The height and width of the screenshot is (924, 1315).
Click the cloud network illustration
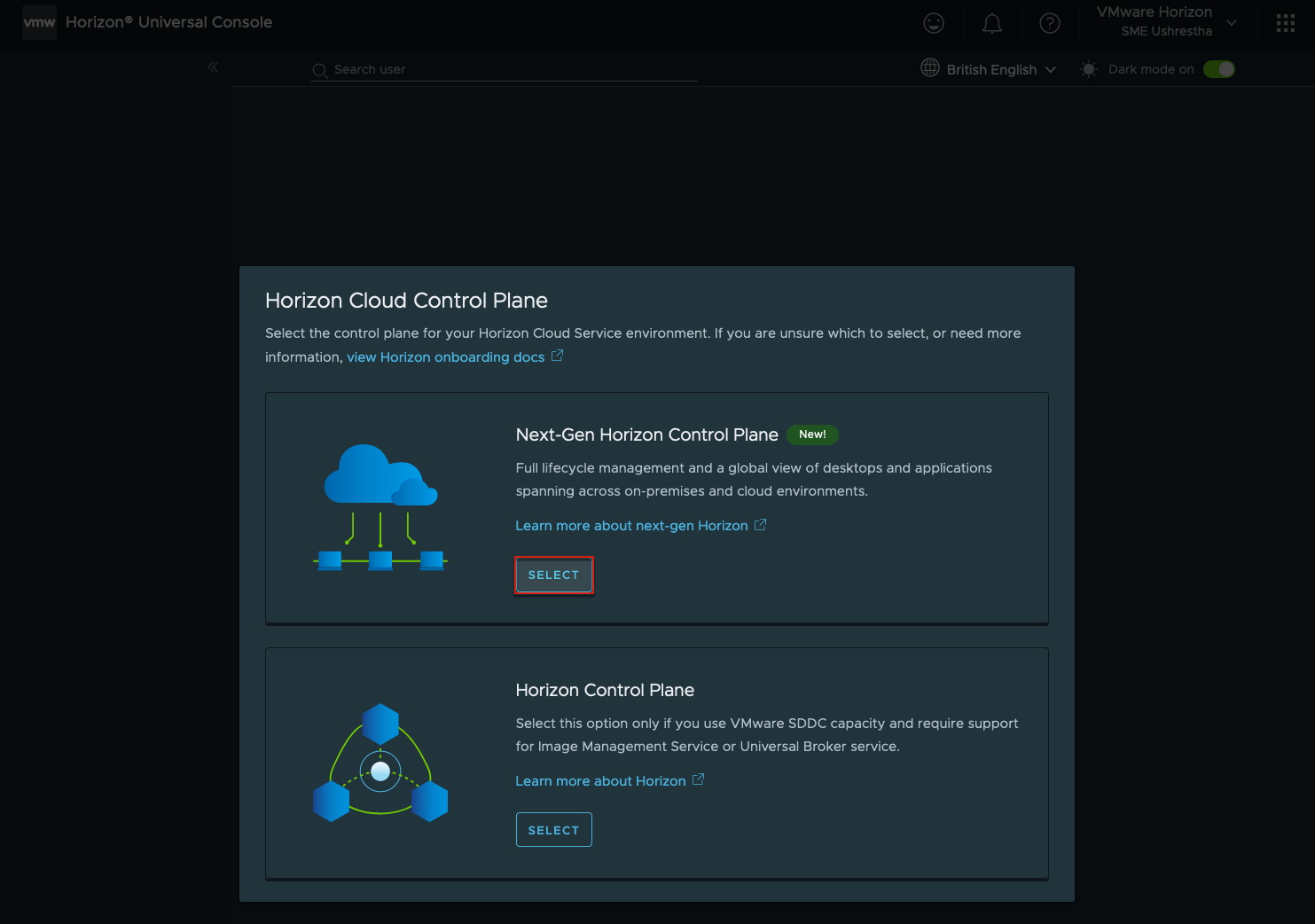pos(380,507)
